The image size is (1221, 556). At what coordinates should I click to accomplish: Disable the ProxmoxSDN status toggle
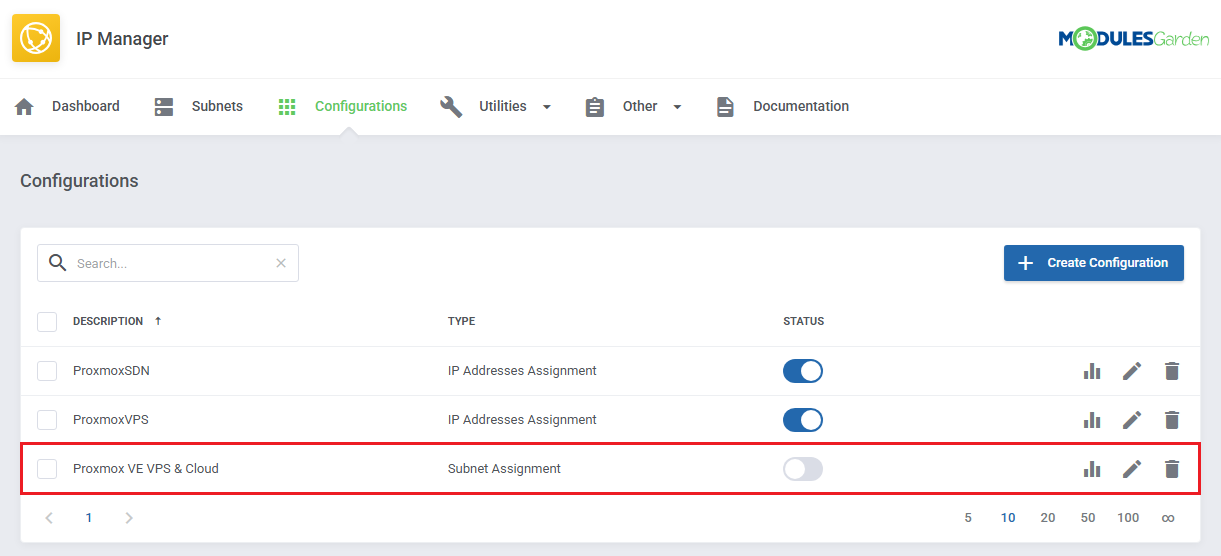coord(802,371)
